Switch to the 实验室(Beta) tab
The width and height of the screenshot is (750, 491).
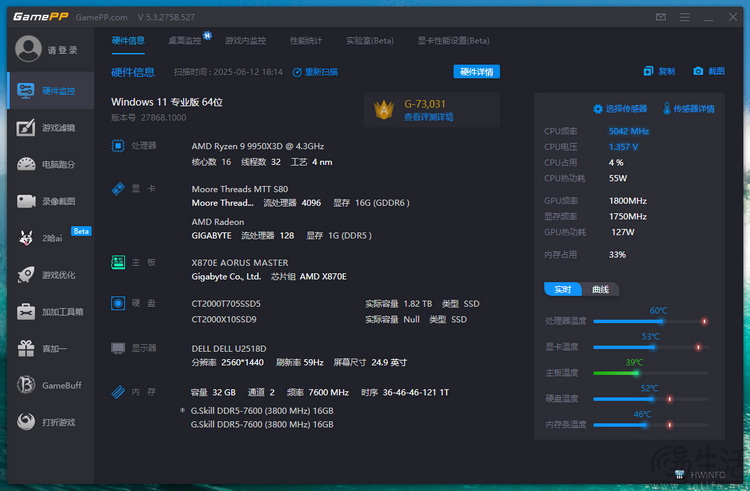[x=370, y=41]
